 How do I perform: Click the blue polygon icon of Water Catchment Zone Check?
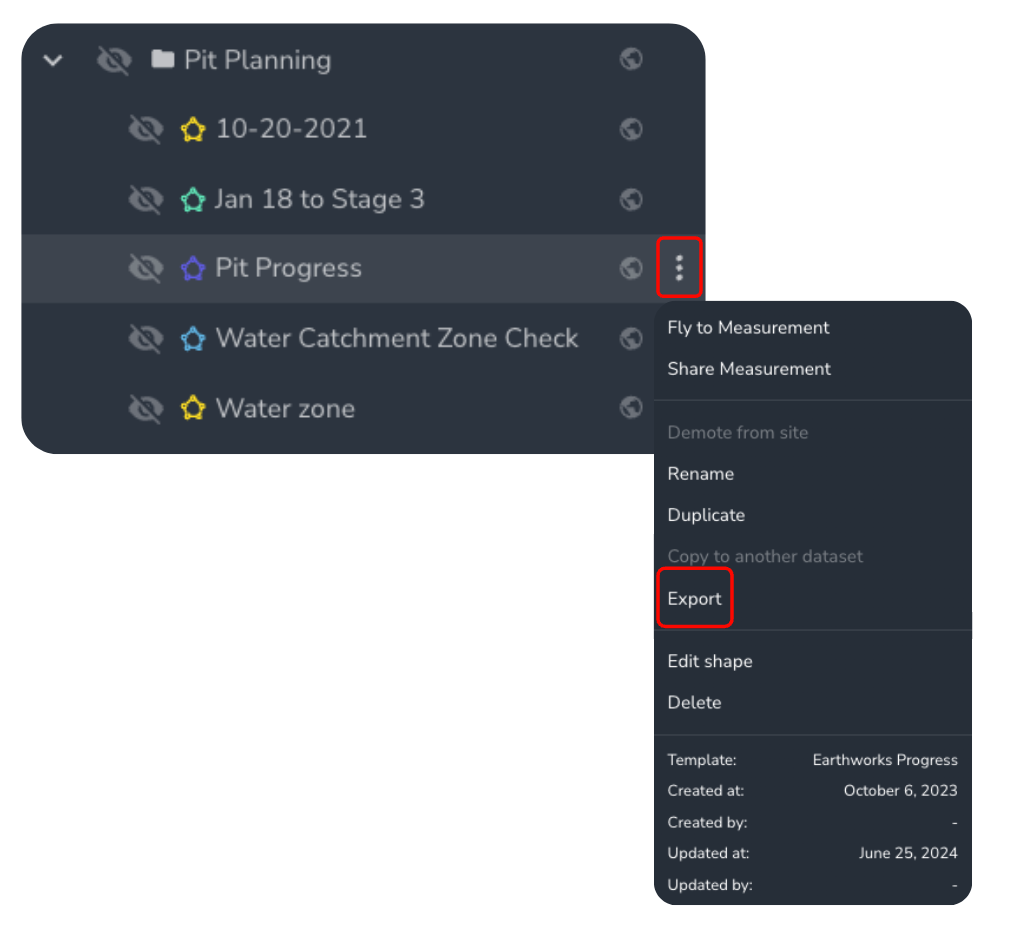click(193, 338)
